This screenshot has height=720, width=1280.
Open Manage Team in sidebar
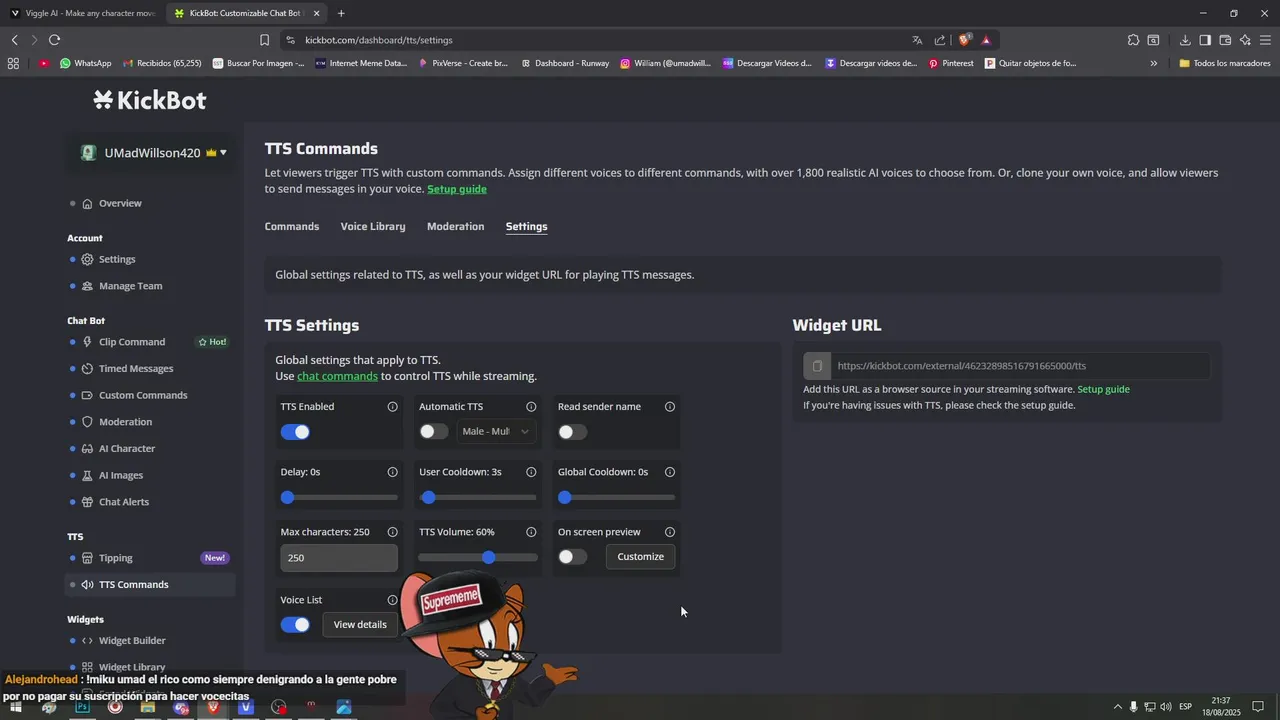click(130, 286)
